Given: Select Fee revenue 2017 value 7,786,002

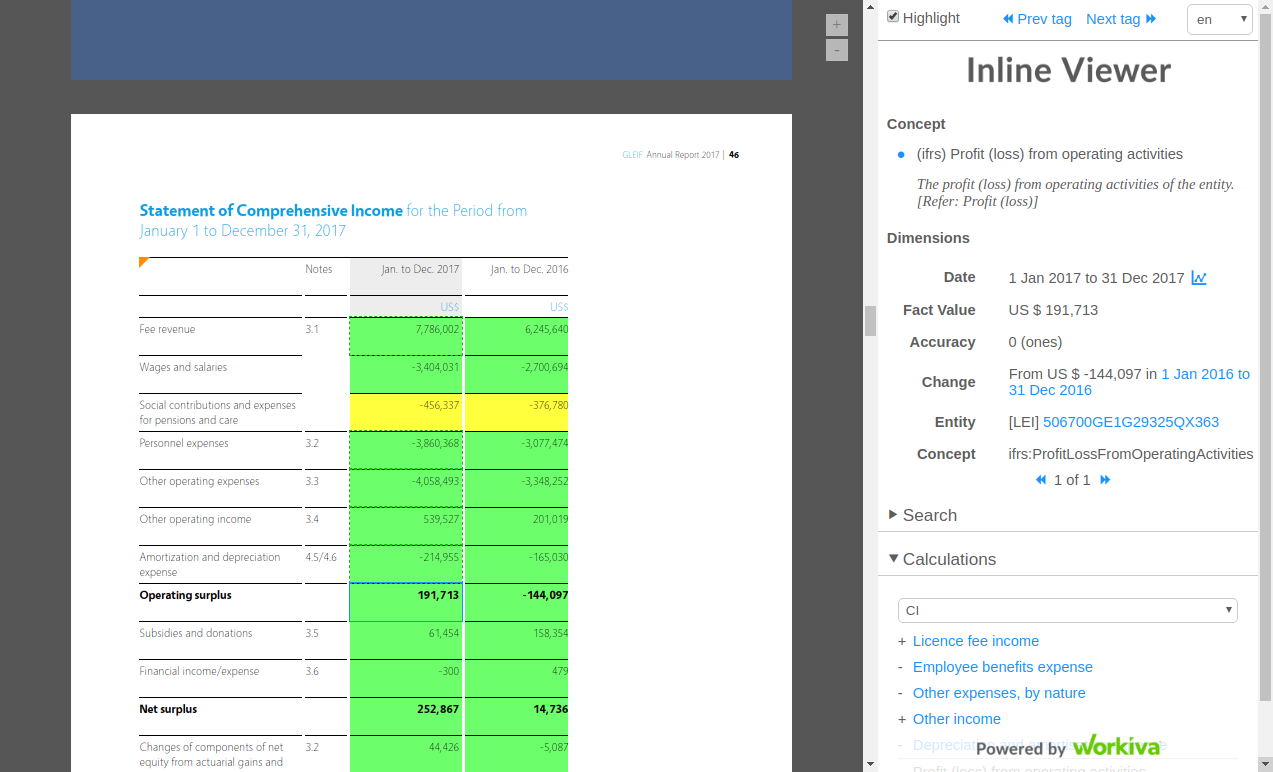Looking at the screenshot, I should click(406, 337).
